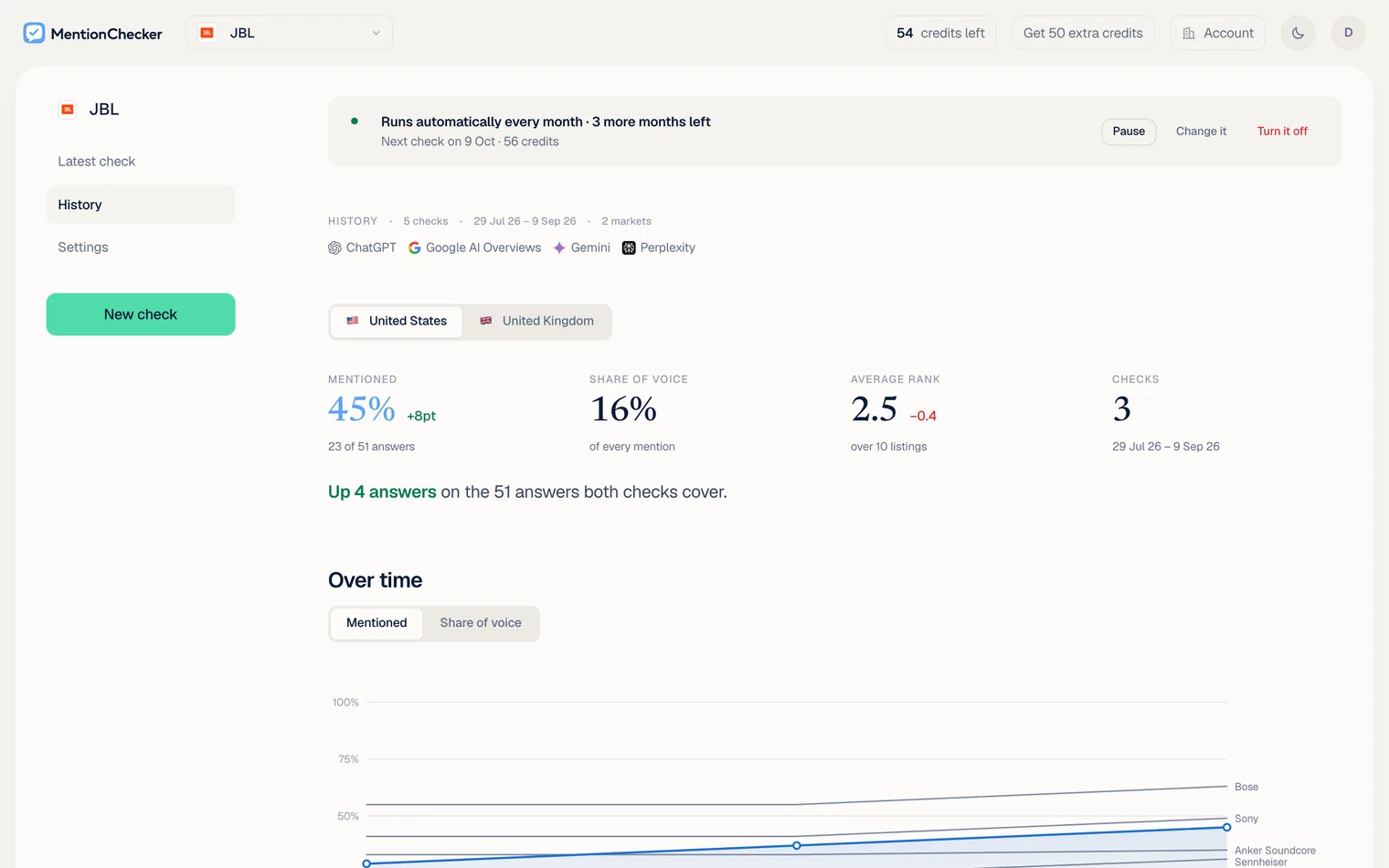Screen dimensions: 1389x868
Task: Open the user avatar D menu
Action: (x=1348, y=33)
